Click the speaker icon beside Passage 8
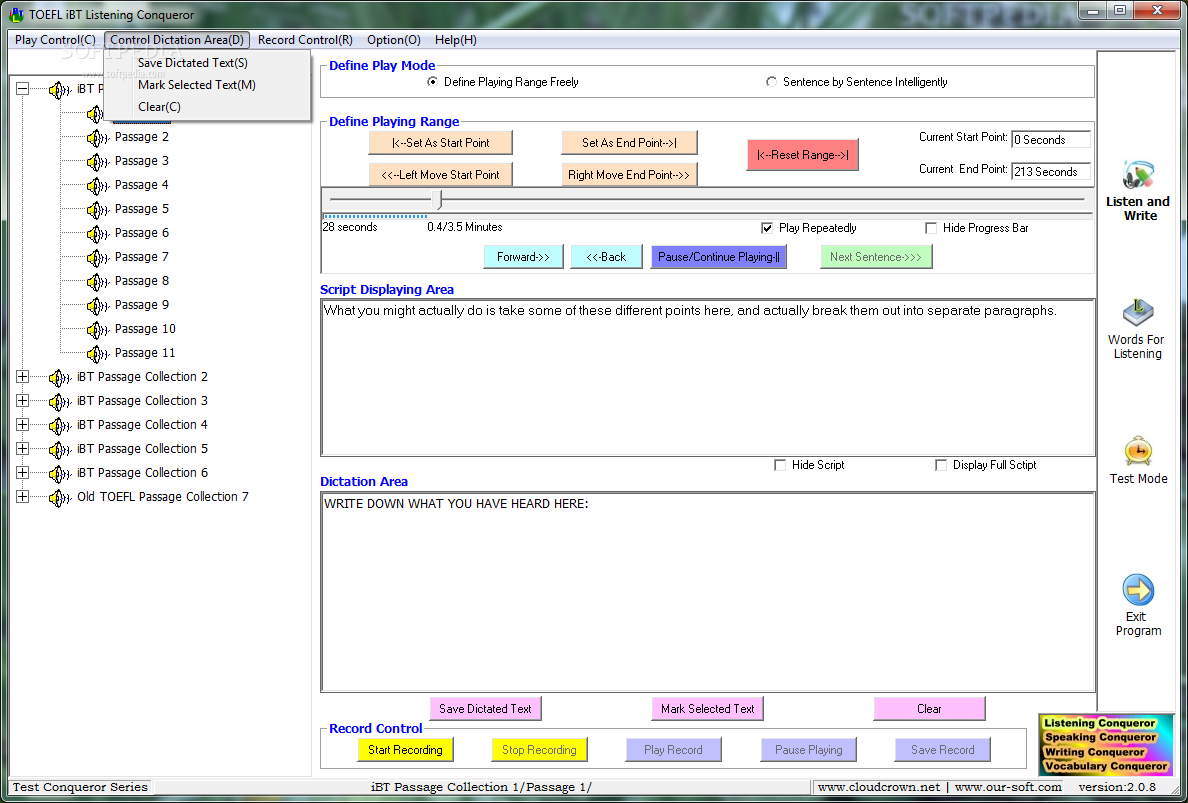1188x803 pixels. pos(98,281)
